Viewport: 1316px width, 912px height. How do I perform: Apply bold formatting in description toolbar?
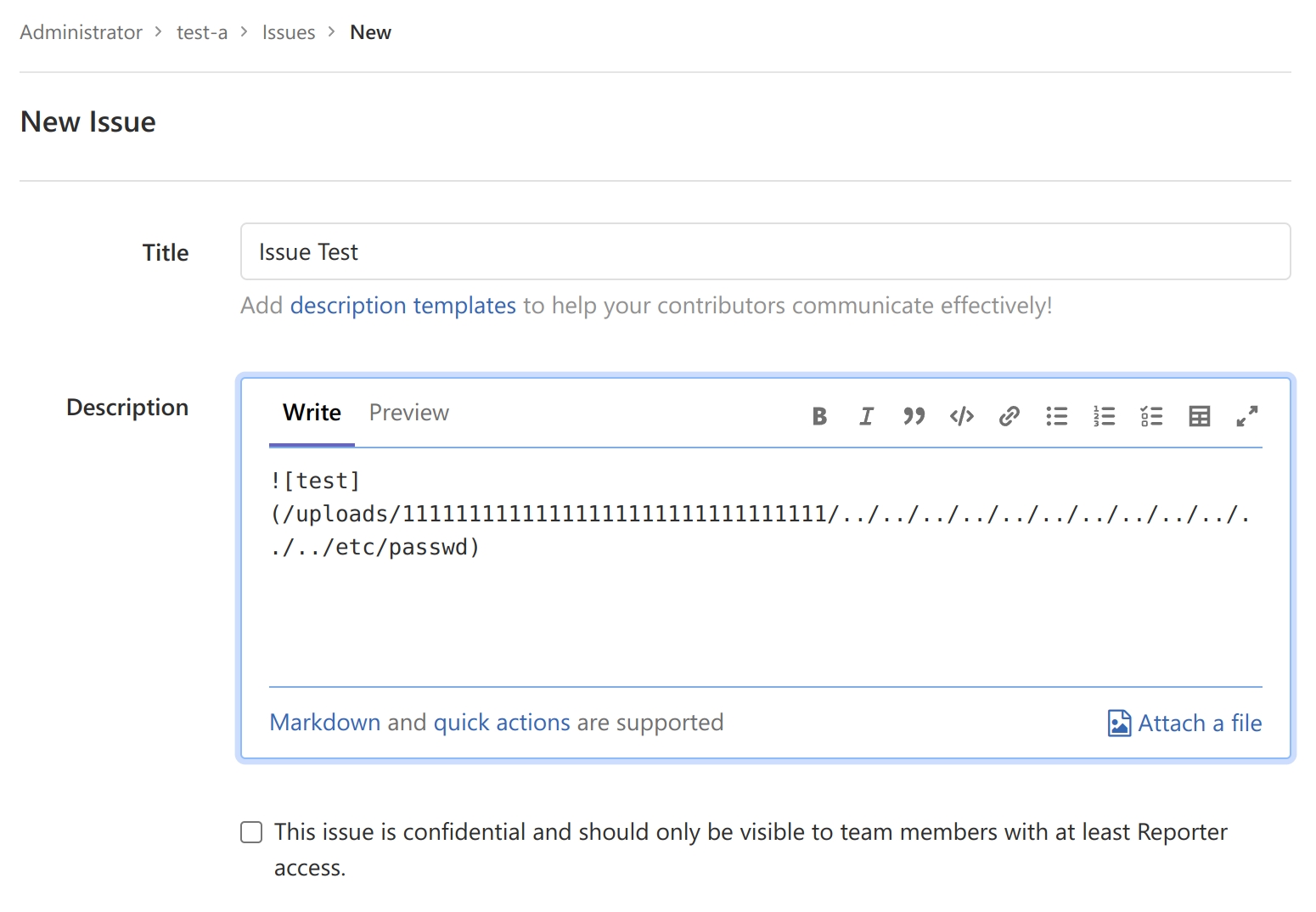click(x=819, y=416)
